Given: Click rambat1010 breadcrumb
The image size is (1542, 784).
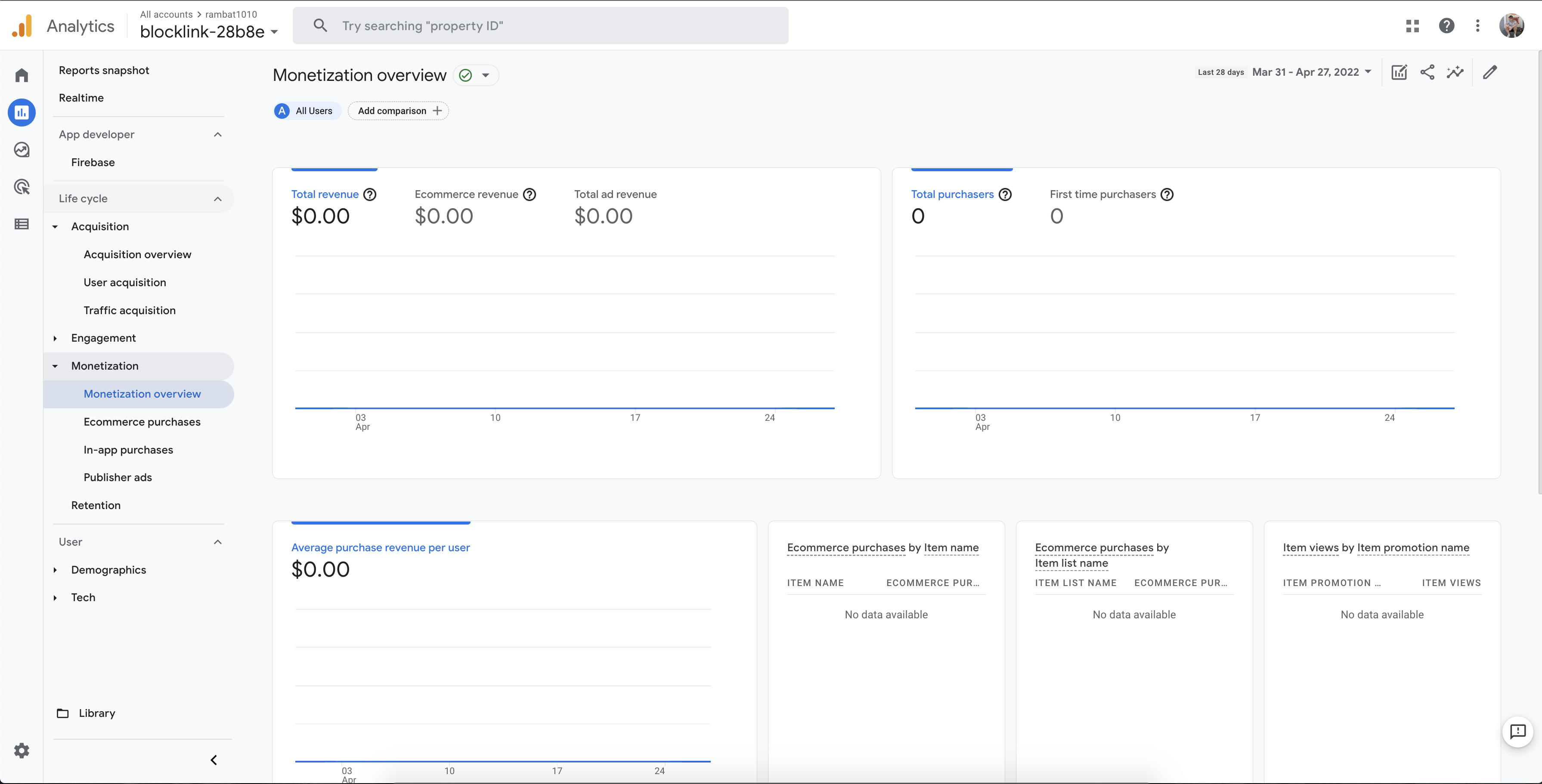Looking at the screenshot, I should coord(230,14).
